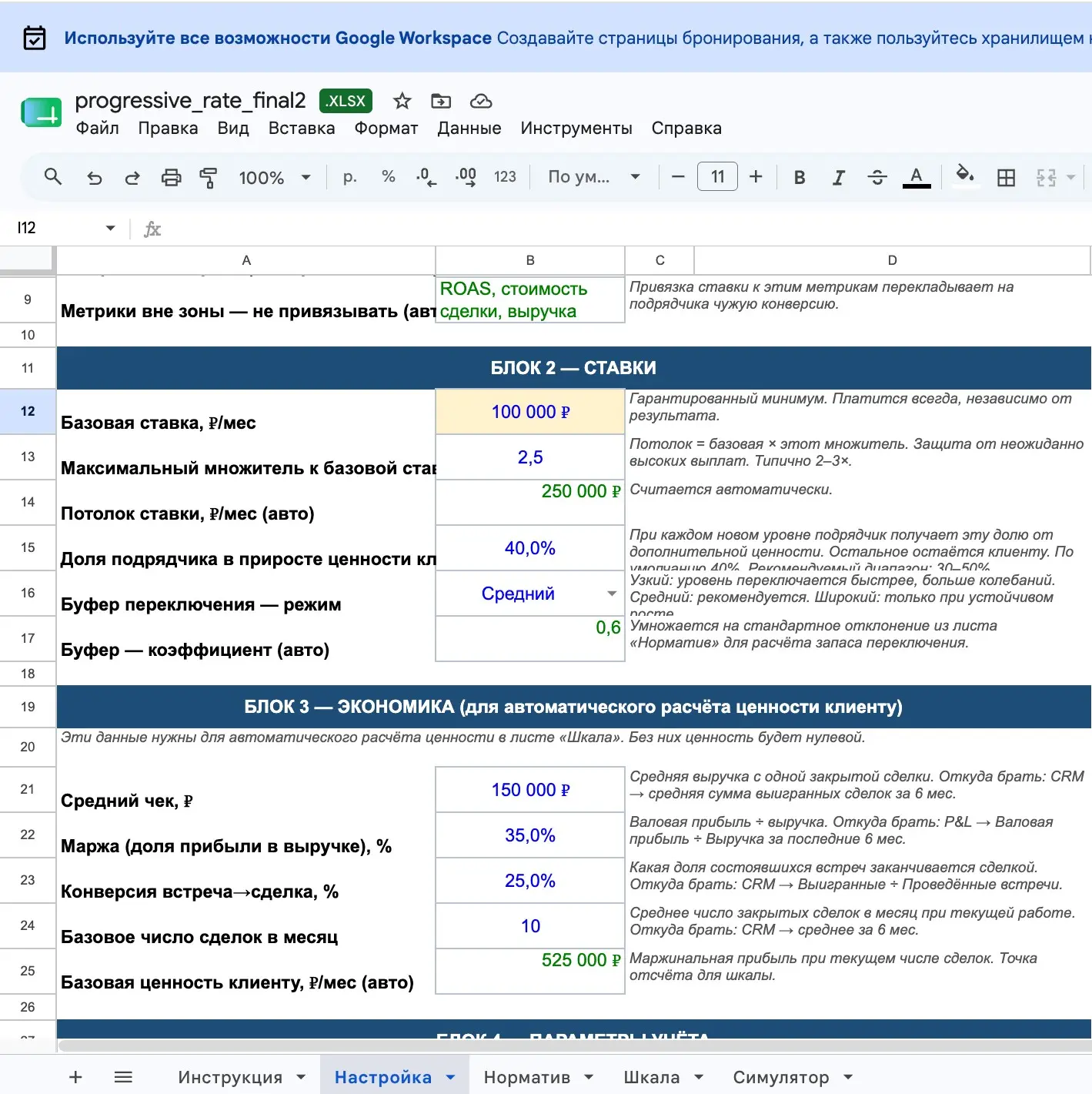The image size is (1092, 1094).
Task: Toggle strikethrough formatting
Action: tap(877, 178)
